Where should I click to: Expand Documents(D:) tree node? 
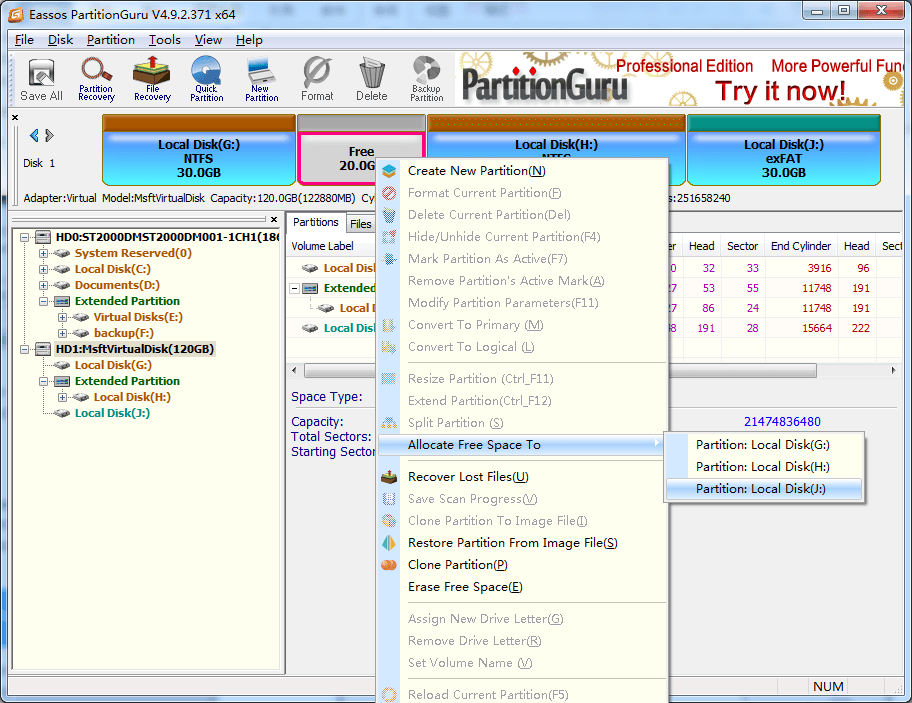pyautogui.click(x=43, y=286)
